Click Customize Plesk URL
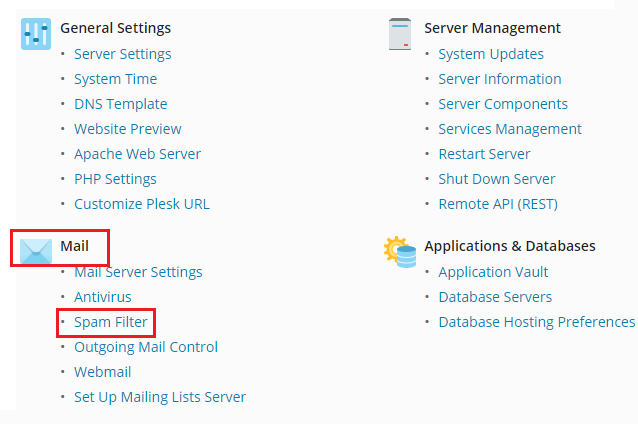638x424 pixels. [x=141, y=204]
